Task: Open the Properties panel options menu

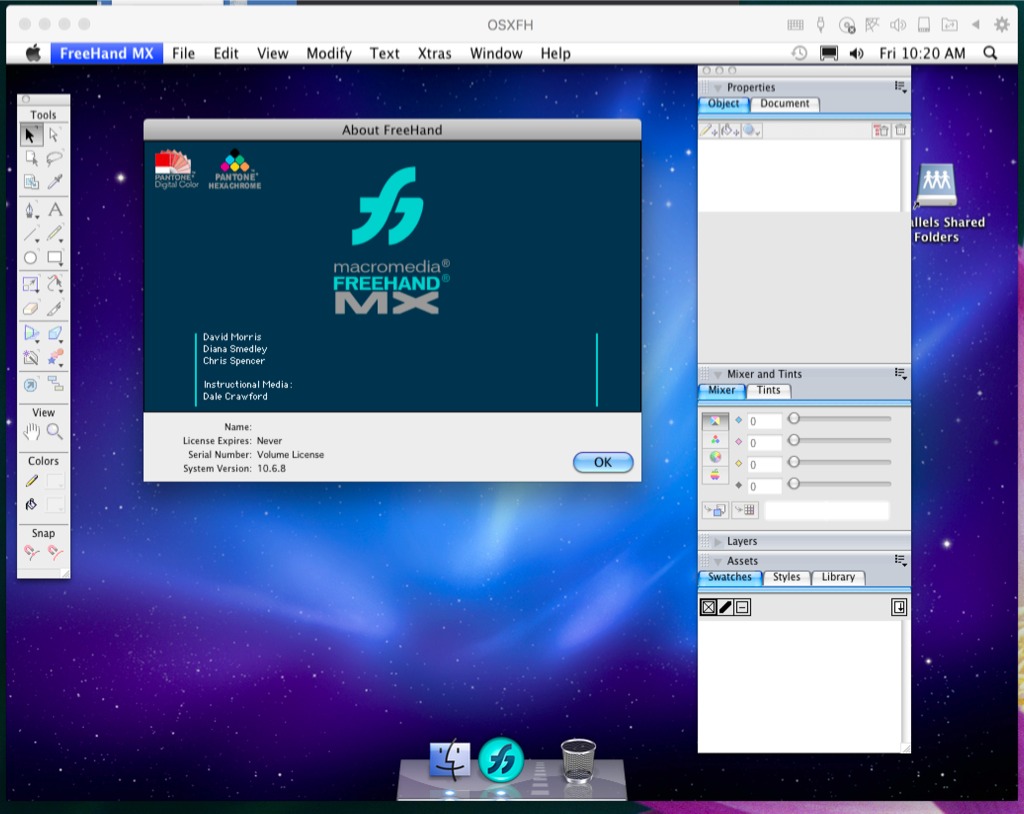Action: tap(901, 87)
